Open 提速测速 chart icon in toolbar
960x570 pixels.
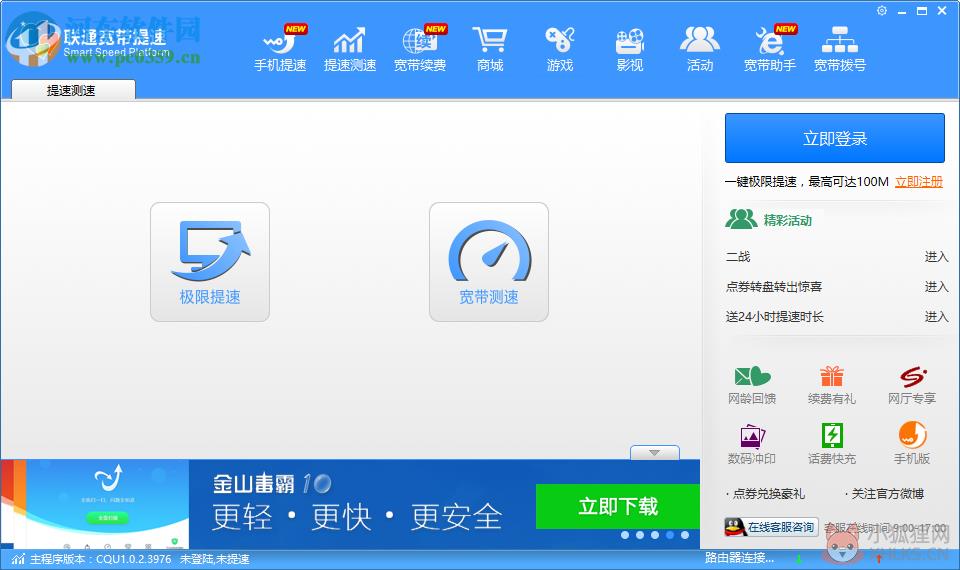[x=350, y=49]
